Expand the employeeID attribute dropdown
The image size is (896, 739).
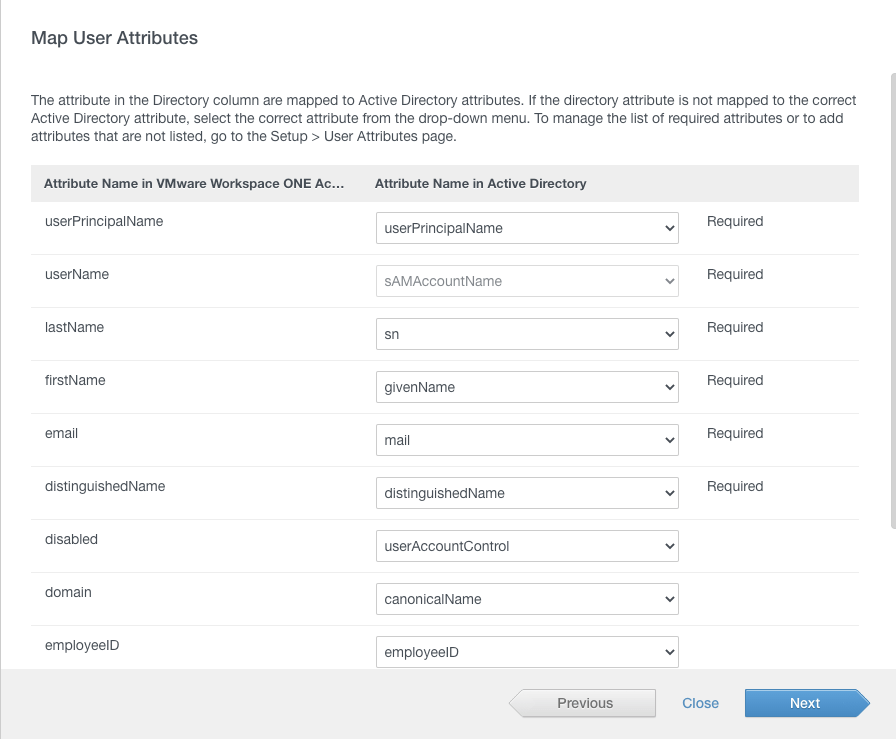pyautogui.click(x=527, y=652)
